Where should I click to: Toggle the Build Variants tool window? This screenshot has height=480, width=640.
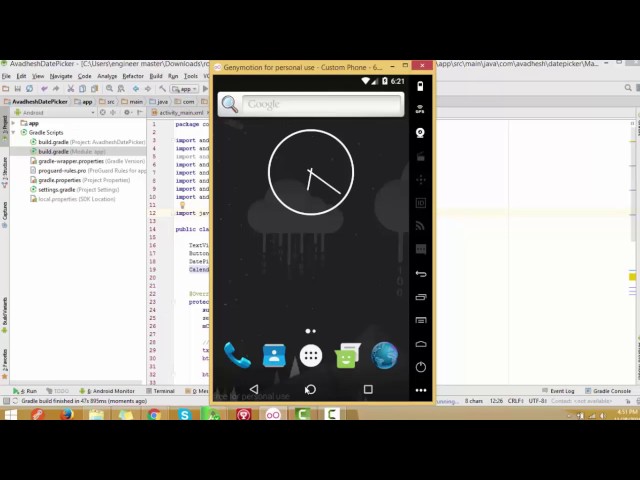4,315
